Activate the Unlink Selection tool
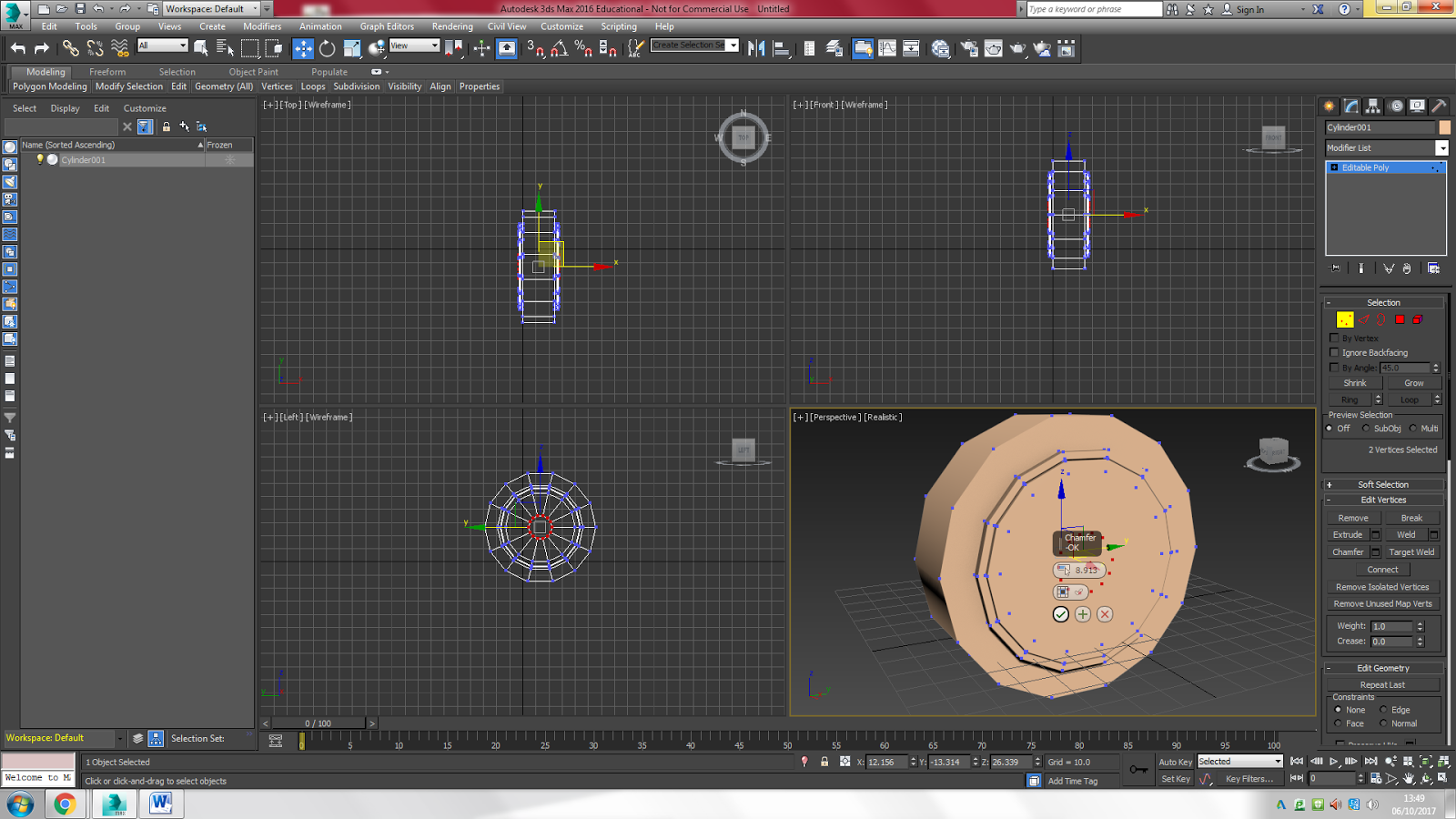Image resolution: width=1456 pixels, height=819 pixels. (x=95, y=48)
